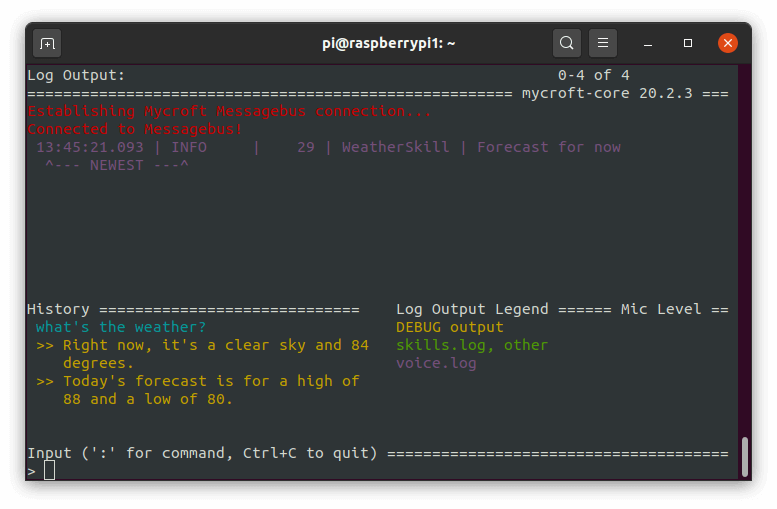Click the 'Log Output Legend' header
This screenshot has height=509, width=777.
coord(472,309)
